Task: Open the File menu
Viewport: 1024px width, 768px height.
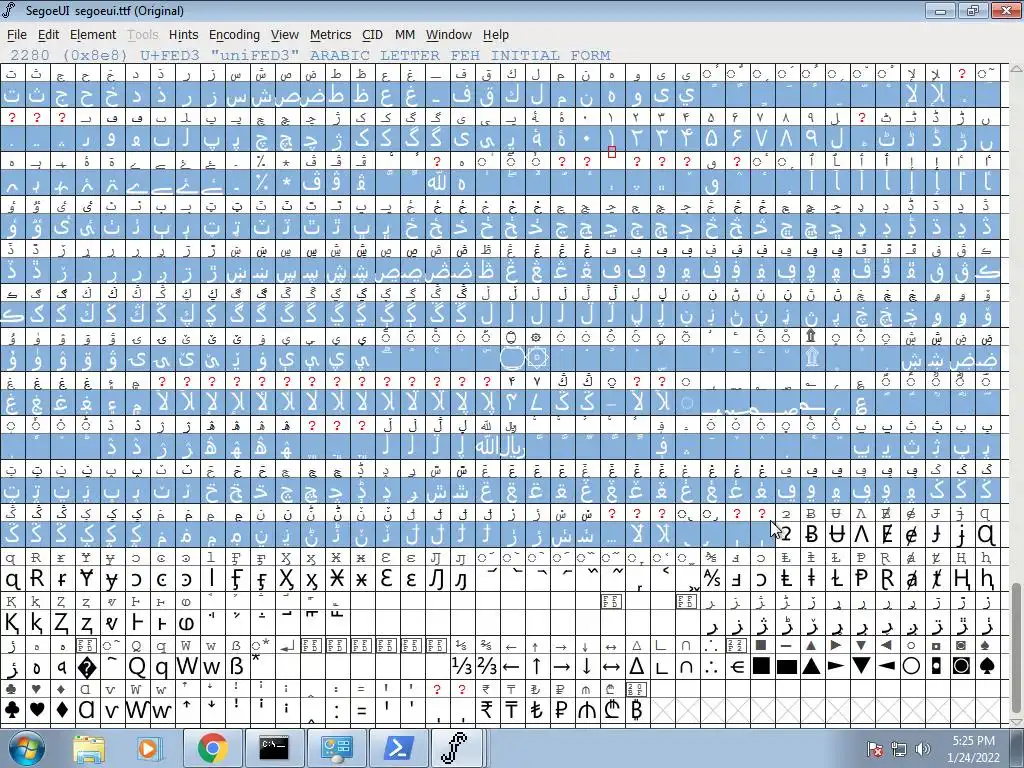Action: tap(16, 35)
